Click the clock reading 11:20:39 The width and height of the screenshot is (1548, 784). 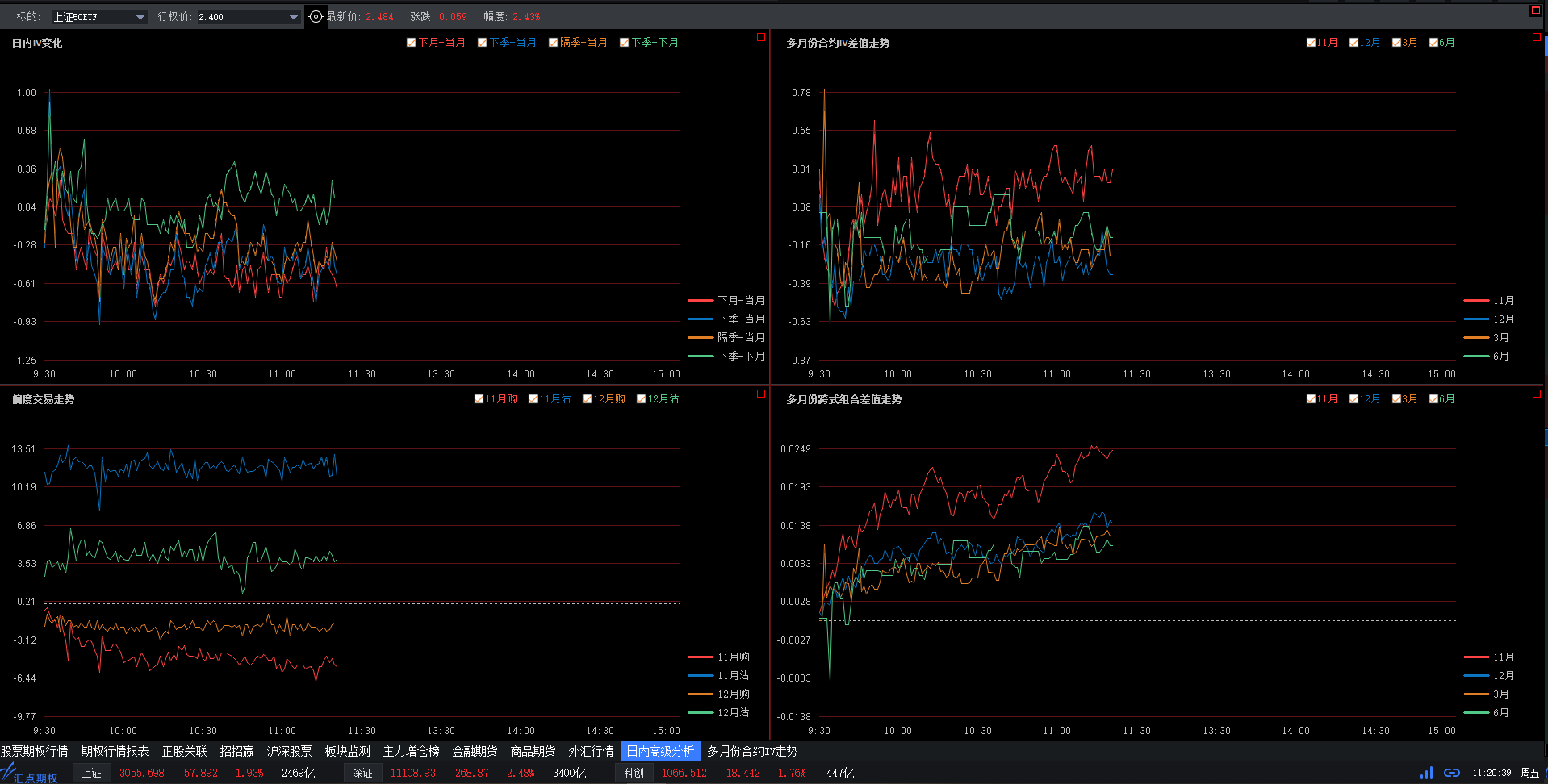point(1492,773)
